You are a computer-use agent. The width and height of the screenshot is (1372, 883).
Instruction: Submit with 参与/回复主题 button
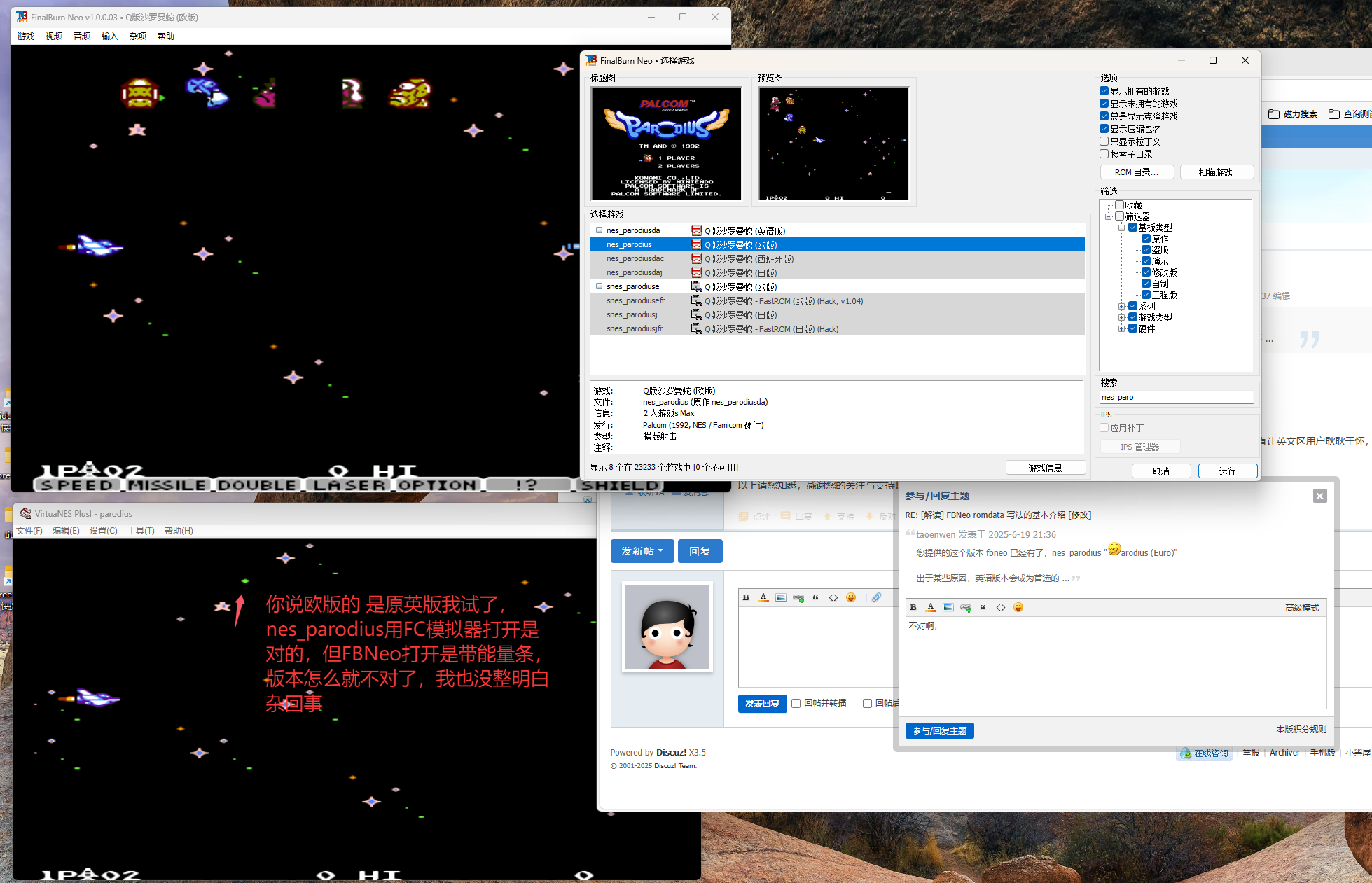[x=940, y=730]
